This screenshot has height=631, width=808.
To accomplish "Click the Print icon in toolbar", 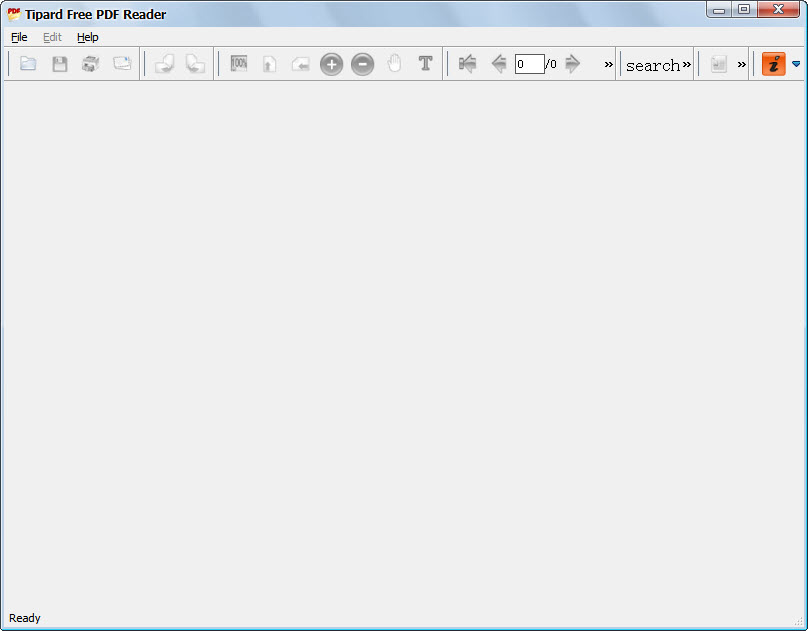I will coord(91,64).
